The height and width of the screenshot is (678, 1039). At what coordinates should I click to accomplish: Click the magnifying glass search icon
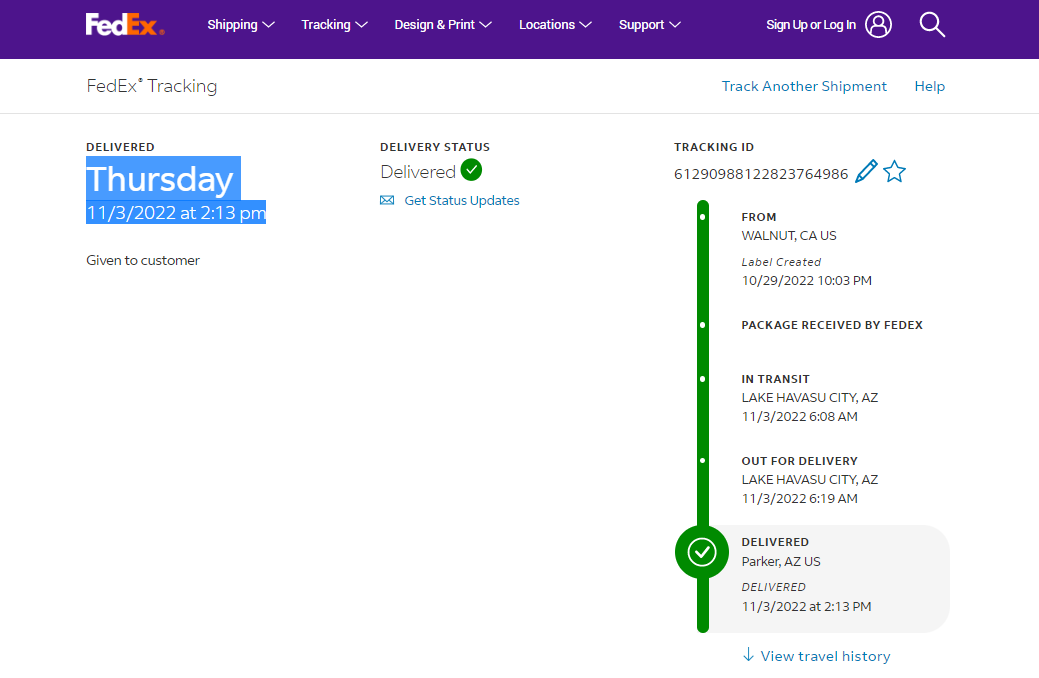[x=932, y=25]
